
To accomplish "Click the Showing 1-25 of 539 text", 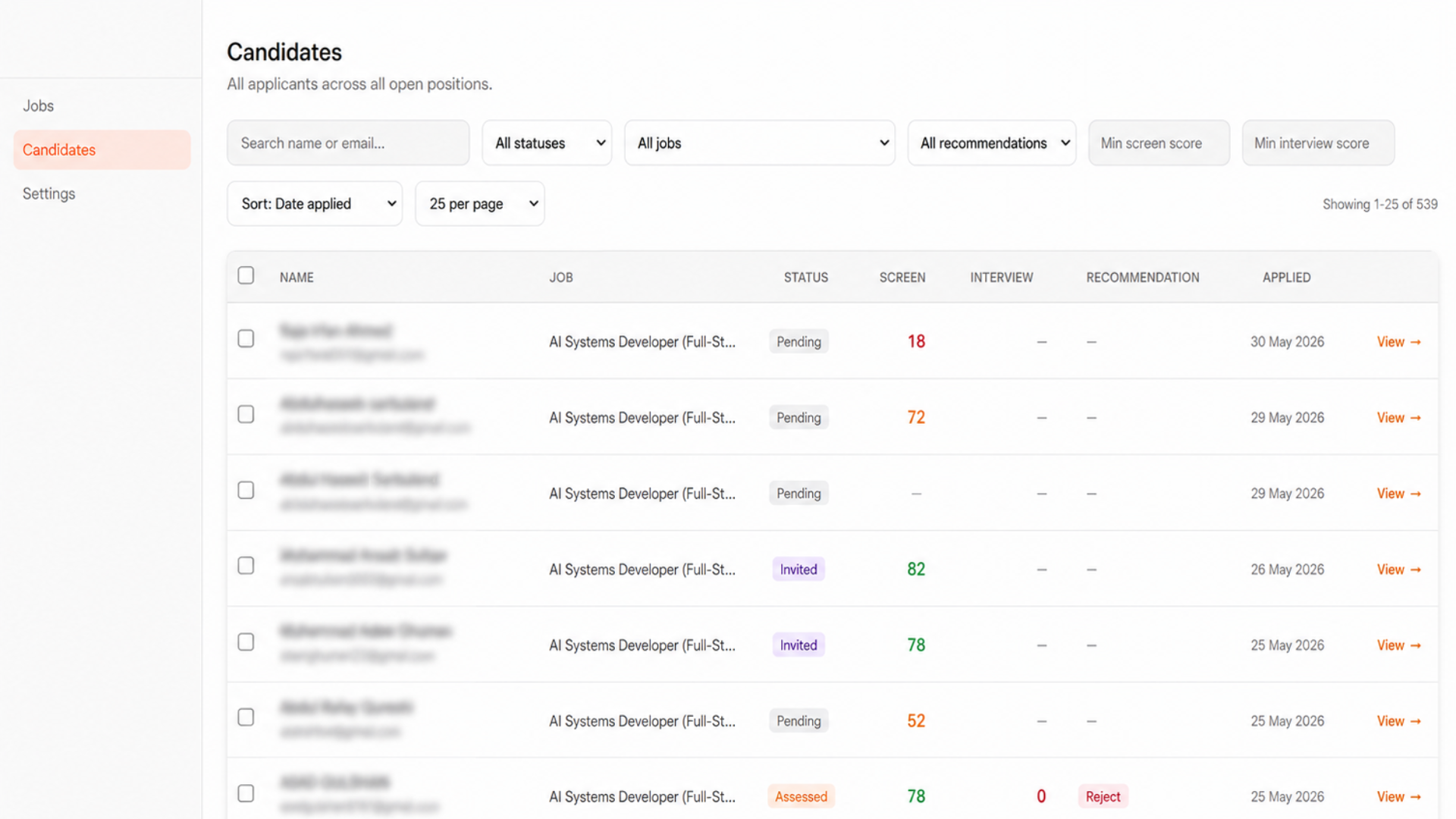I will click(x=1380, y=205).
